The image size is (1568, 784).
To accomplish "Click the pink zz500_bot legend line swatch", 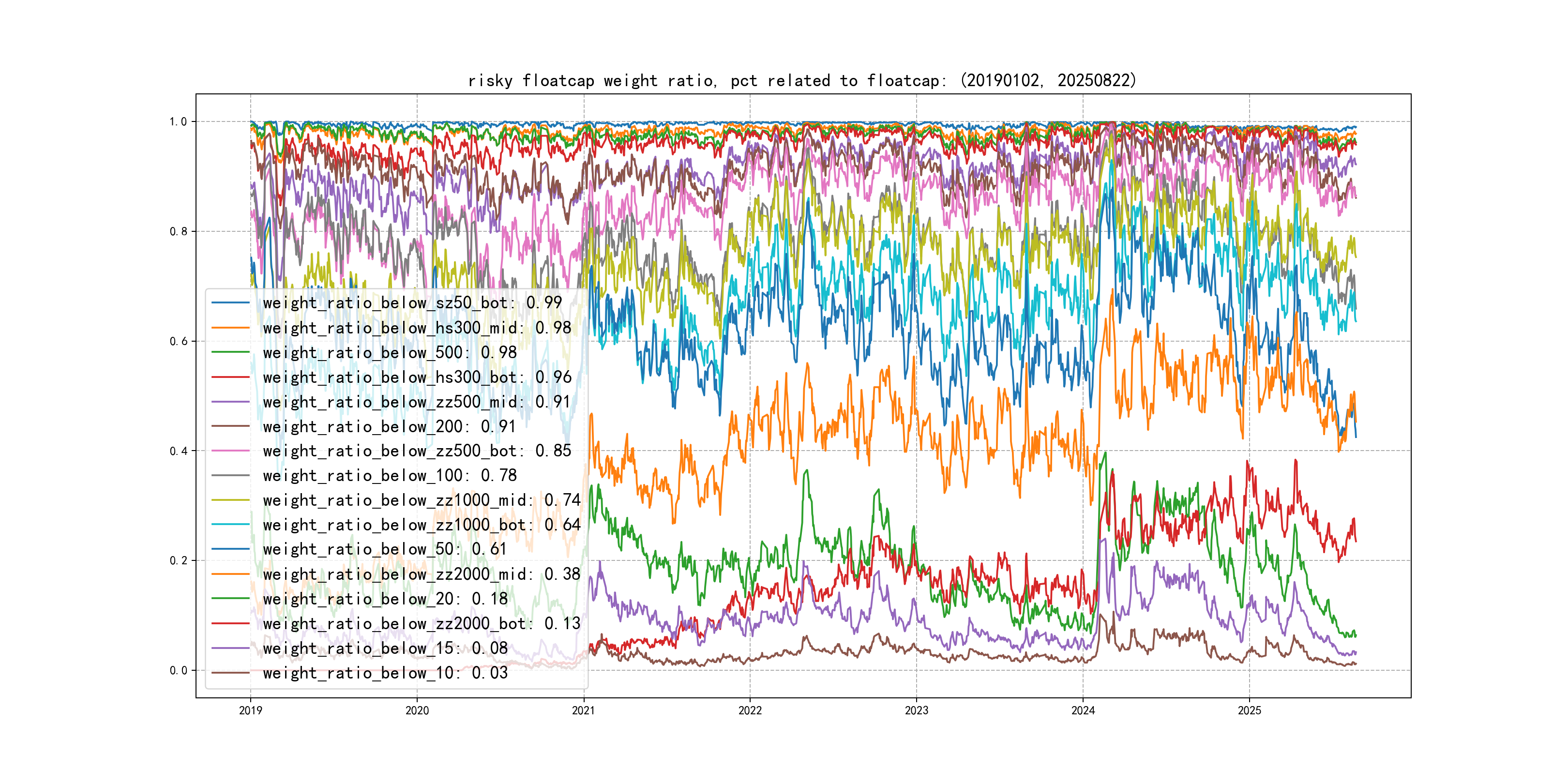I will tap(230, 451).
